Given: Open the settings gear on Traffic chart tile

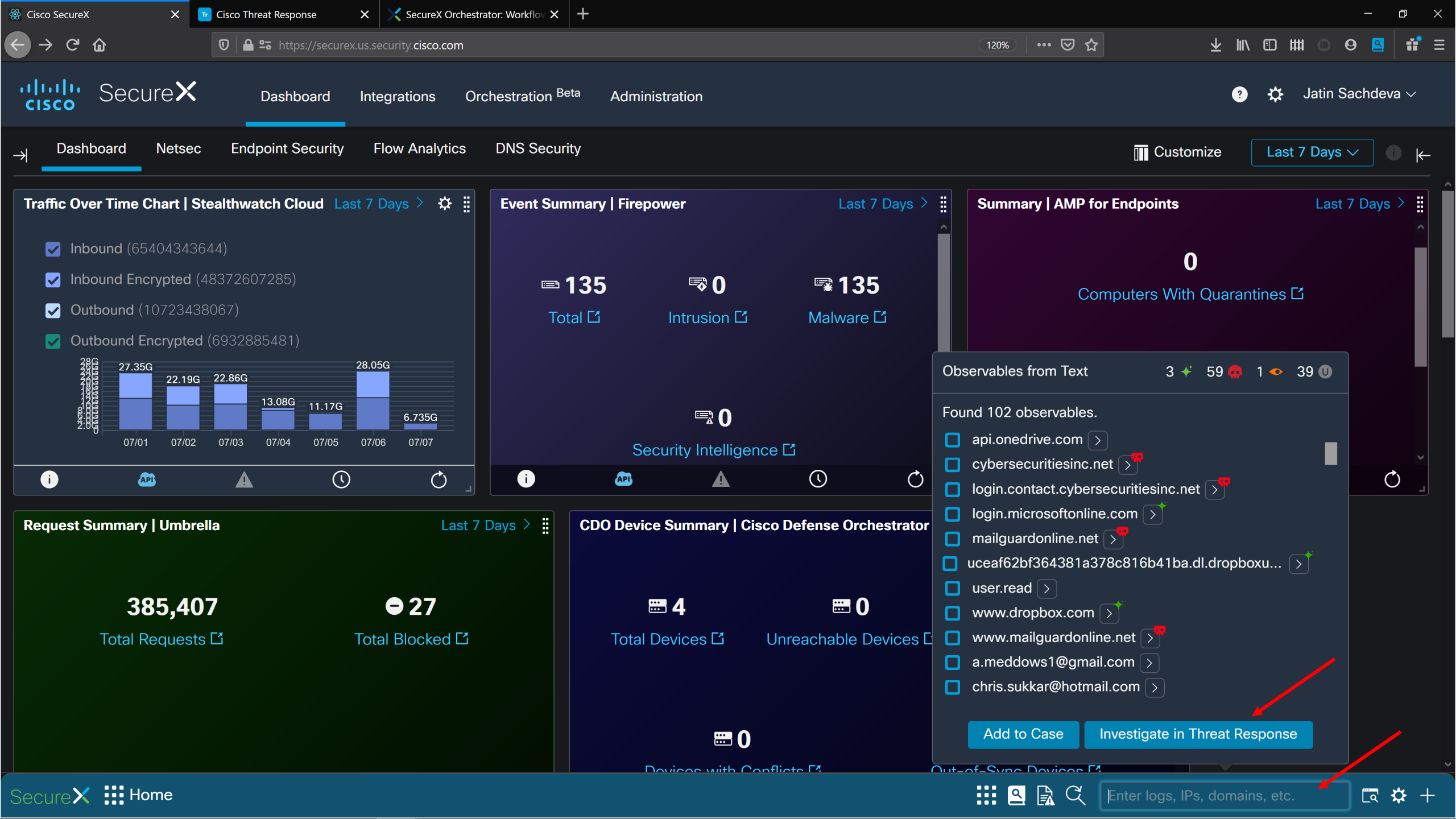Looking at the screenshot, I should click(x=445, y=204).
